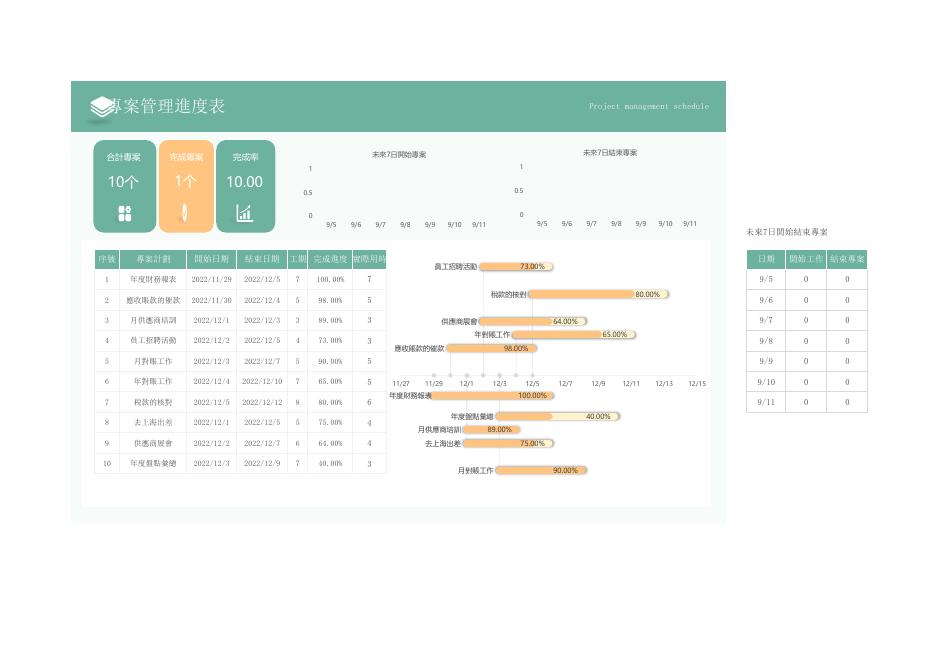This screenshot has width=936, height=662.
Task: Select the 合計專案 10个 value
Action: click(123, 182)
